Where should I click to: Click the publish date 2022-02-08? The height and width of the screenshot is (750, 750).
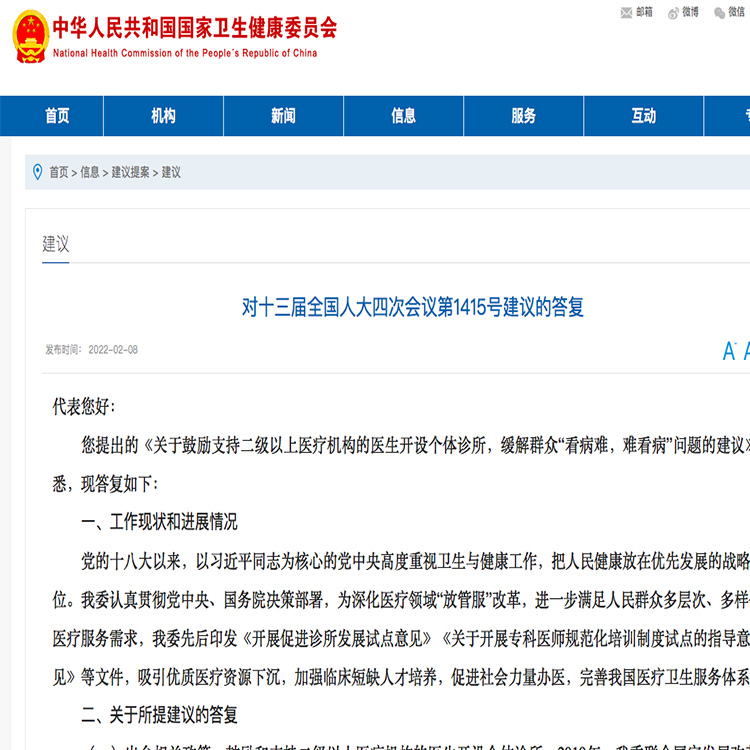pyautogui.click(x=113, y=350)
